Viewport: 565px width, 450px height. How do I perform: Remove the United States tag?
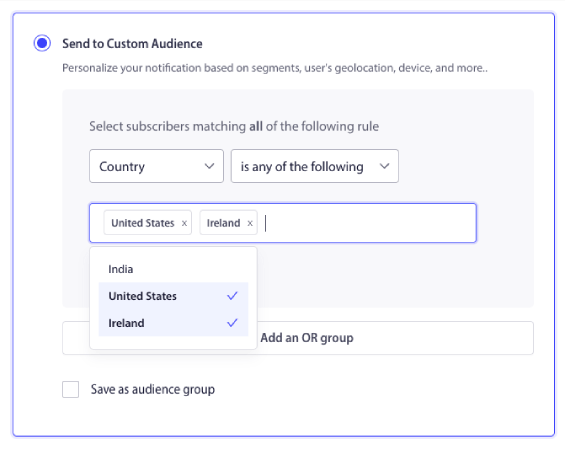tap(184, 223)
